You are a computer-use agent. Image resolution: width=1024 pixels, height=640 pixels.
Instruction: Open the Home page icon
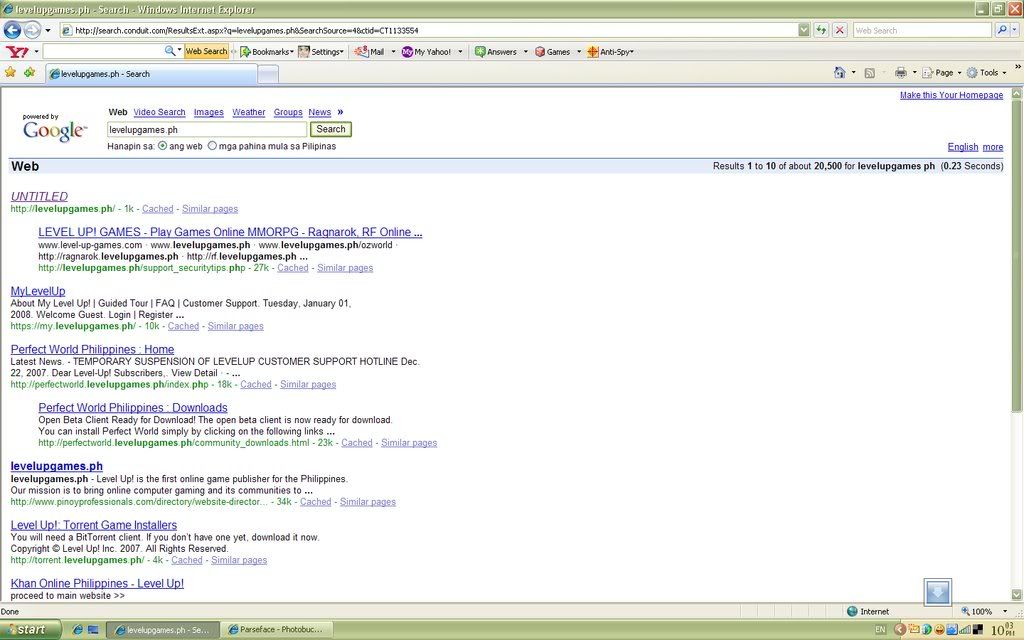pyautogui.click(x=840, y=73)
